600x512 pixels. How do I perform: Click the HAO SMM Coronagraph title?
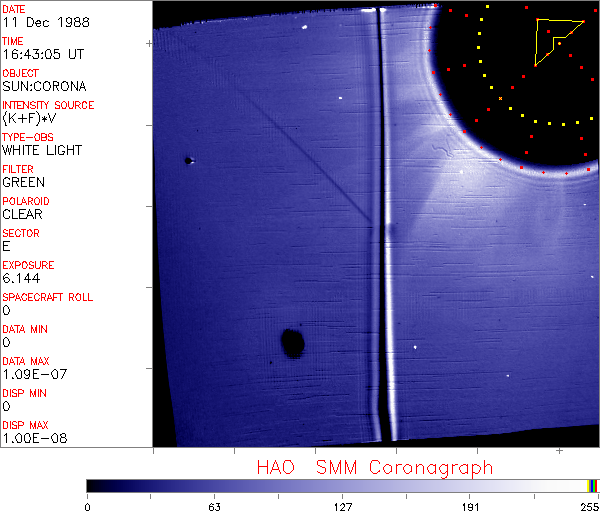coord(375,468)
